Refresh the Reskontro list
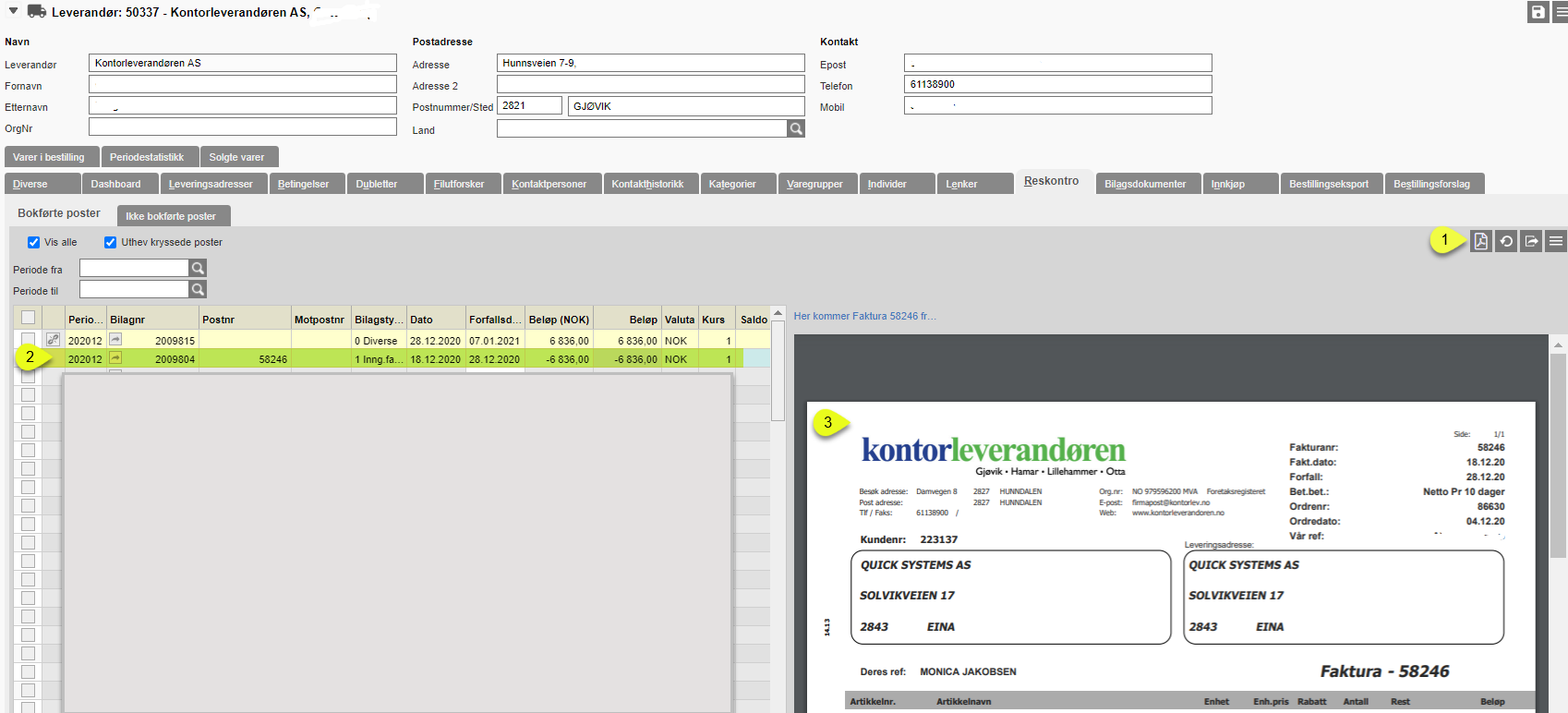The width and height of the screenshot is (1568, 713). (1506, 241)
